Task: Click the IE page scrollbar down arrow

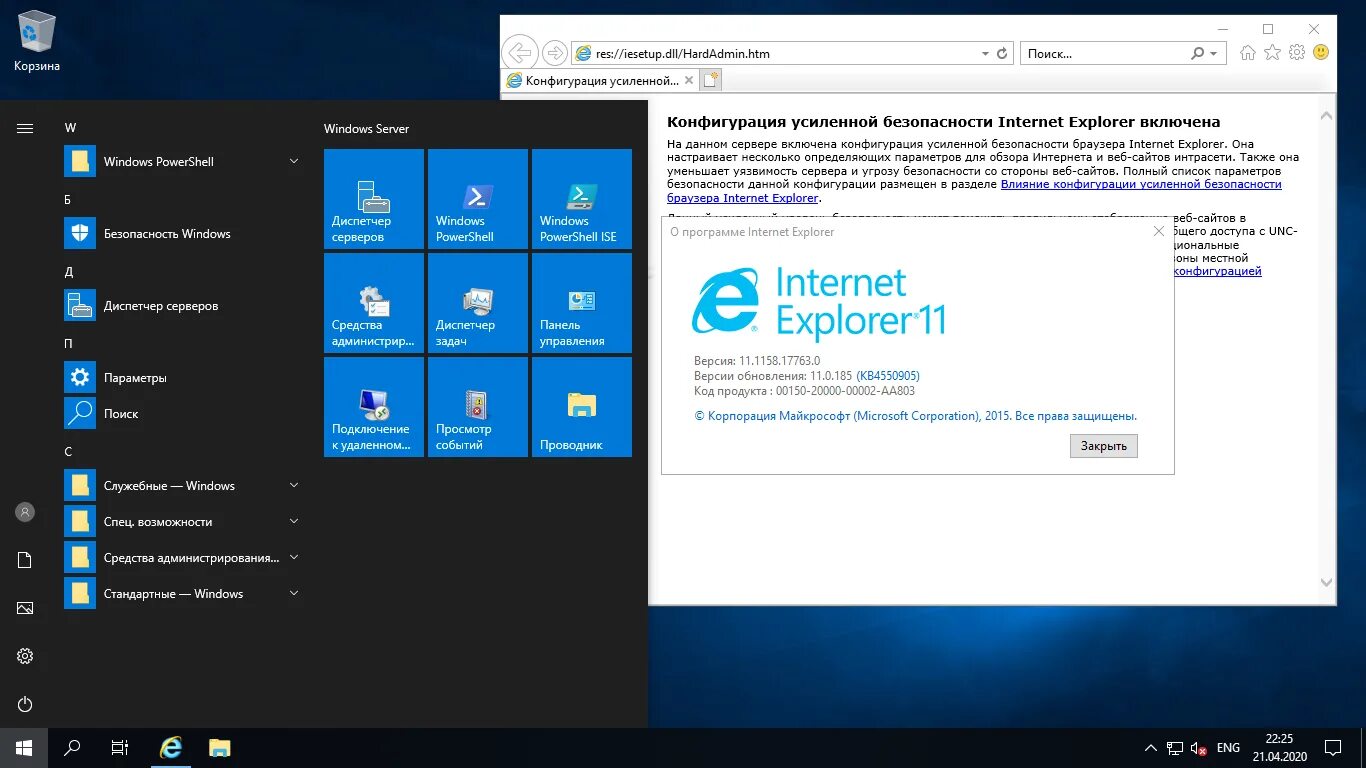Action: (x=1327, y=582)
